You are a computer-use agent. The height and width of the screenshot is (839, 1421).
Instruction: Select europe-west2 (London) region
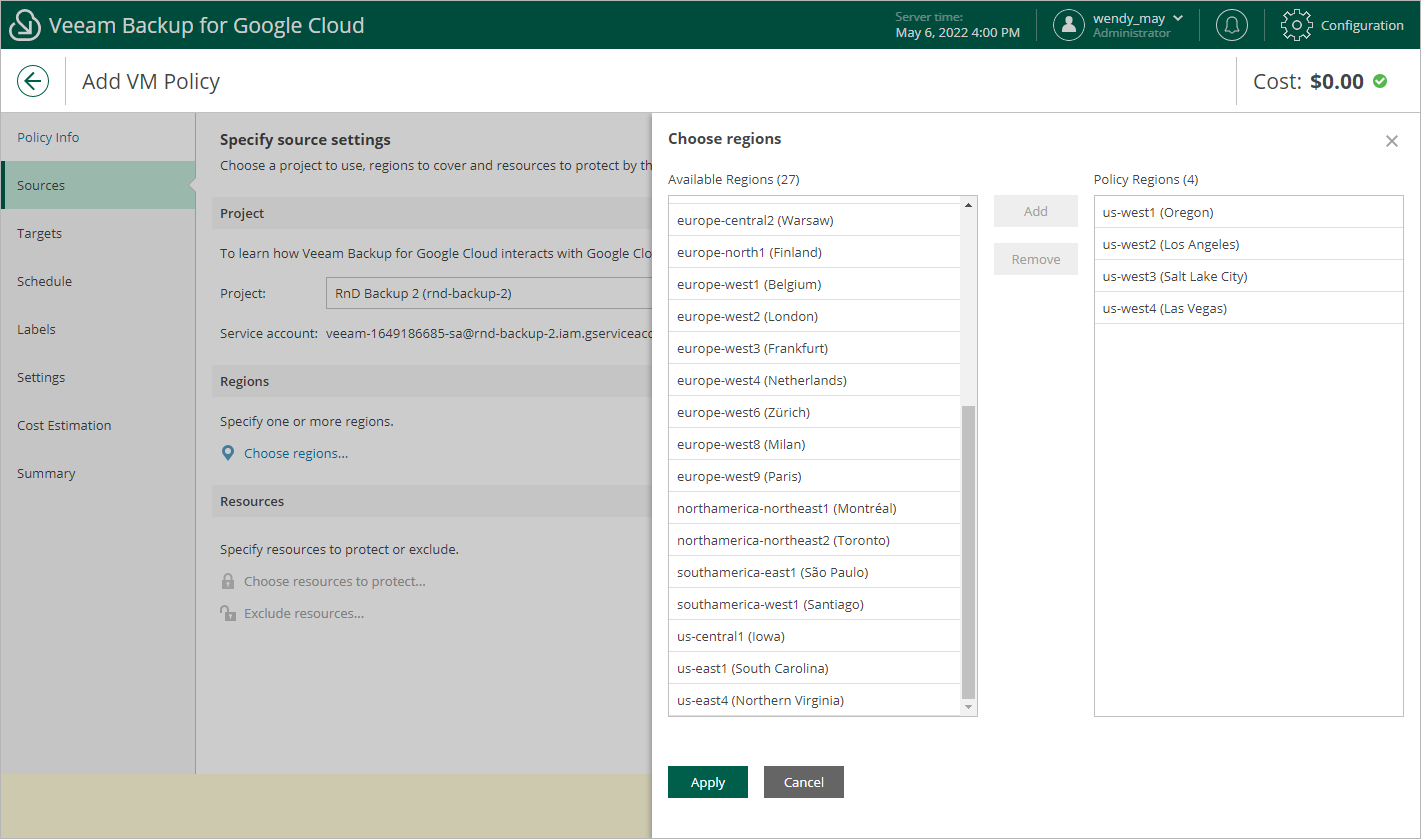click(x=814, y=316)
